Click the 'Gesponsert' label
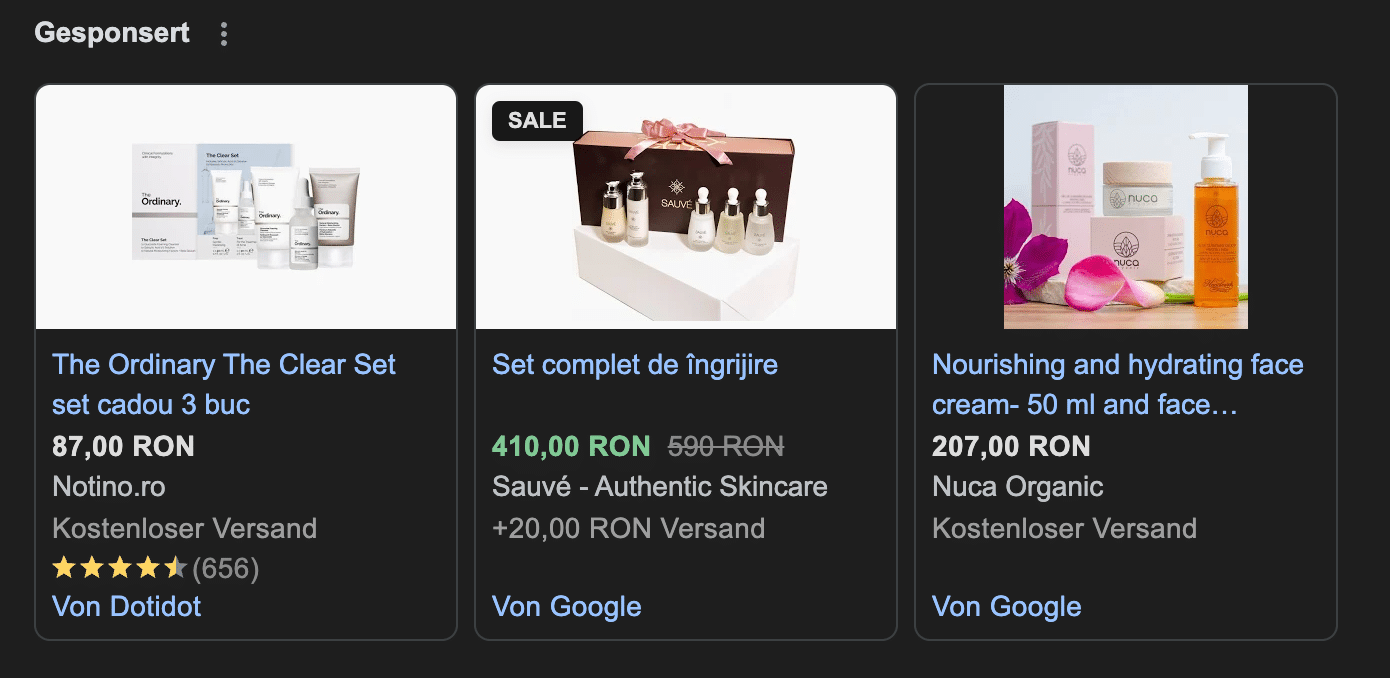The height and width of the screenshot is (678, 1390). 112,32
